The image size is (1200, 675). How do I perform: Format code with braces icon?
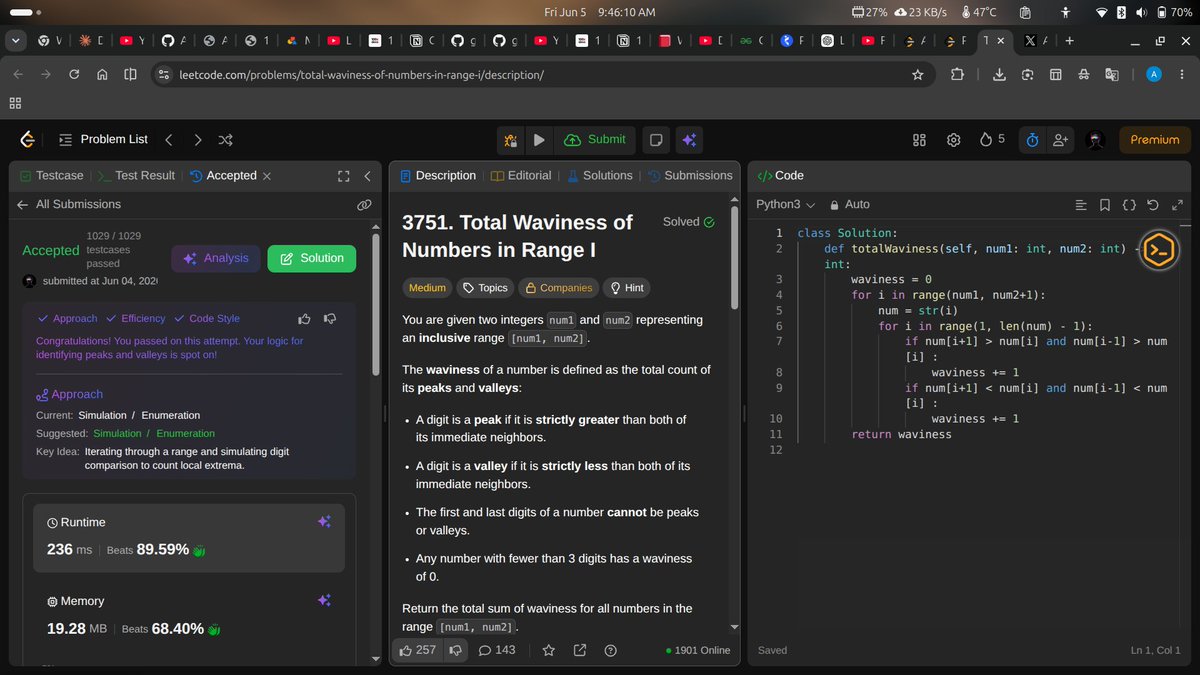tap(1129, 205)
